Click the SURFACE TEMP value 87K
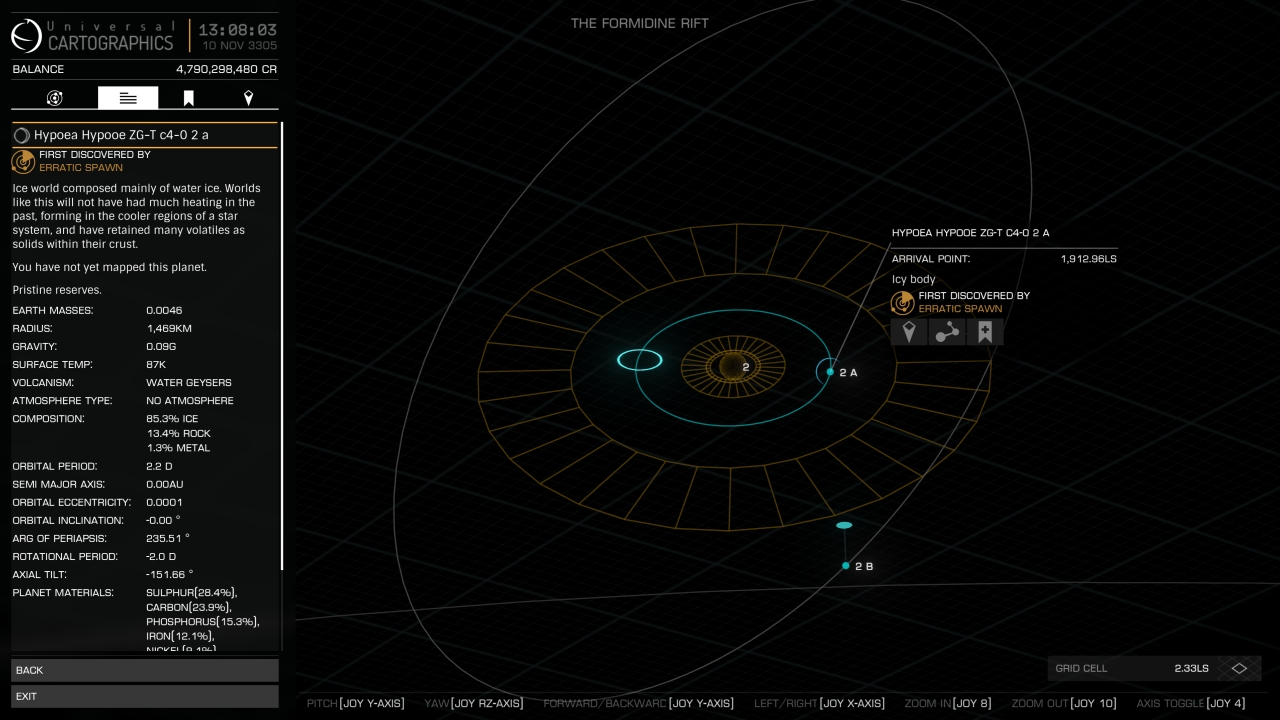1280x720 pixels. point(156,364)
